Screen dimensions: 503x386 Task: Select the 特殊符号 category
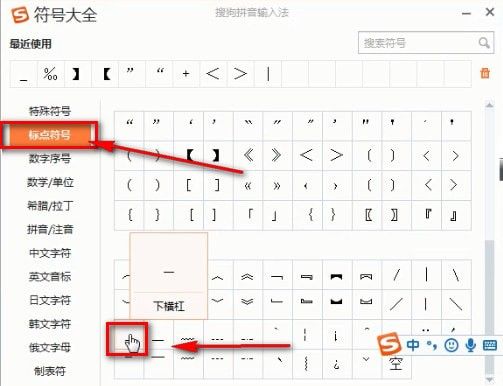click(50, 111)
